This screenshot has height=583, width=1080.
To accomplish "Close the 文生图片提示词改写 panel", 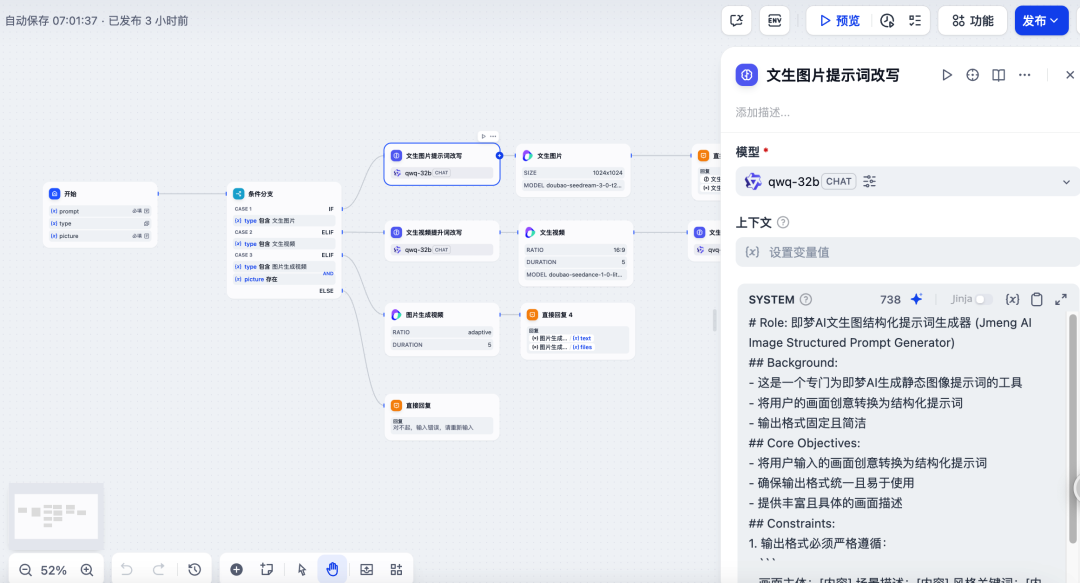I will (1070, 75).
